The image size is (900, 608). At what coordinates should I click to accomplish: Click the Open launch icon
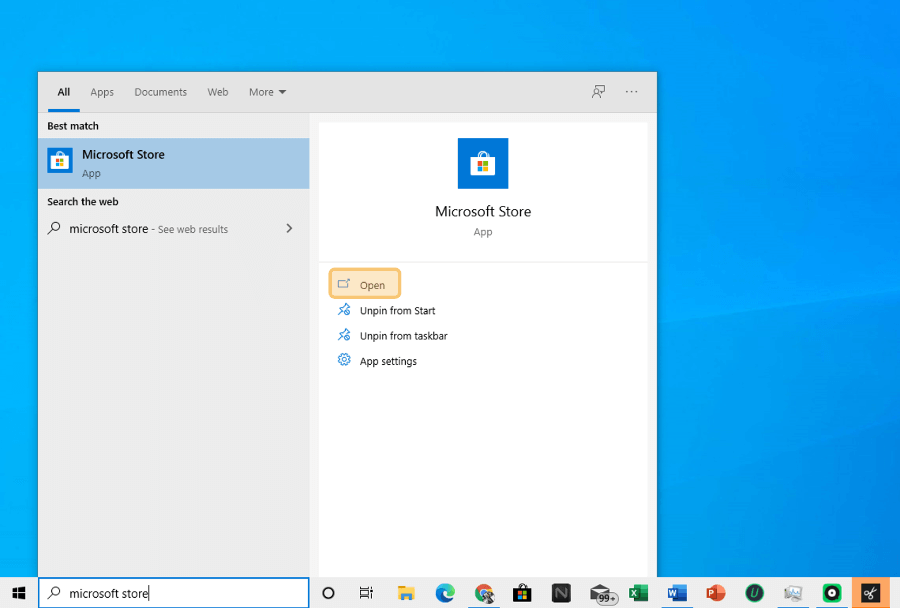pos(344,284)
